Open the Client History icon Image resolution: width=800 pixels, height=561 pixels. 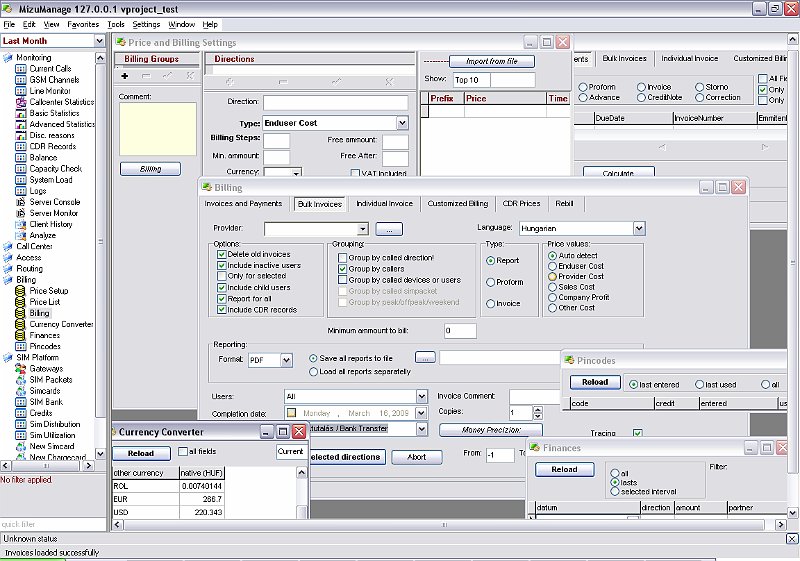20,224
